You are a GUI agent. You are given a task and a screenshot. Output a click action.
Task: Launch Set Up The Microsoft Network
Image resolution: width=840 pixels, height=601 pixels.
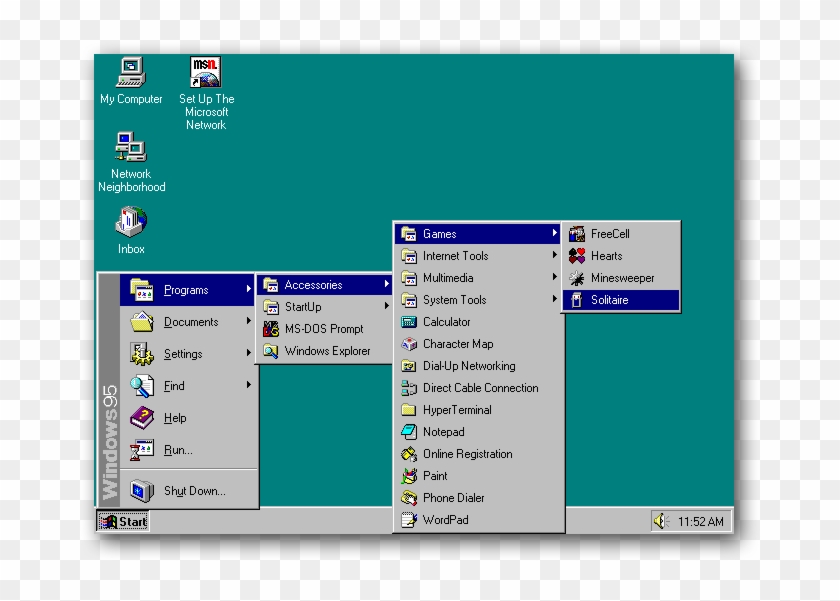pyautogui.click(x=205, y=72)
